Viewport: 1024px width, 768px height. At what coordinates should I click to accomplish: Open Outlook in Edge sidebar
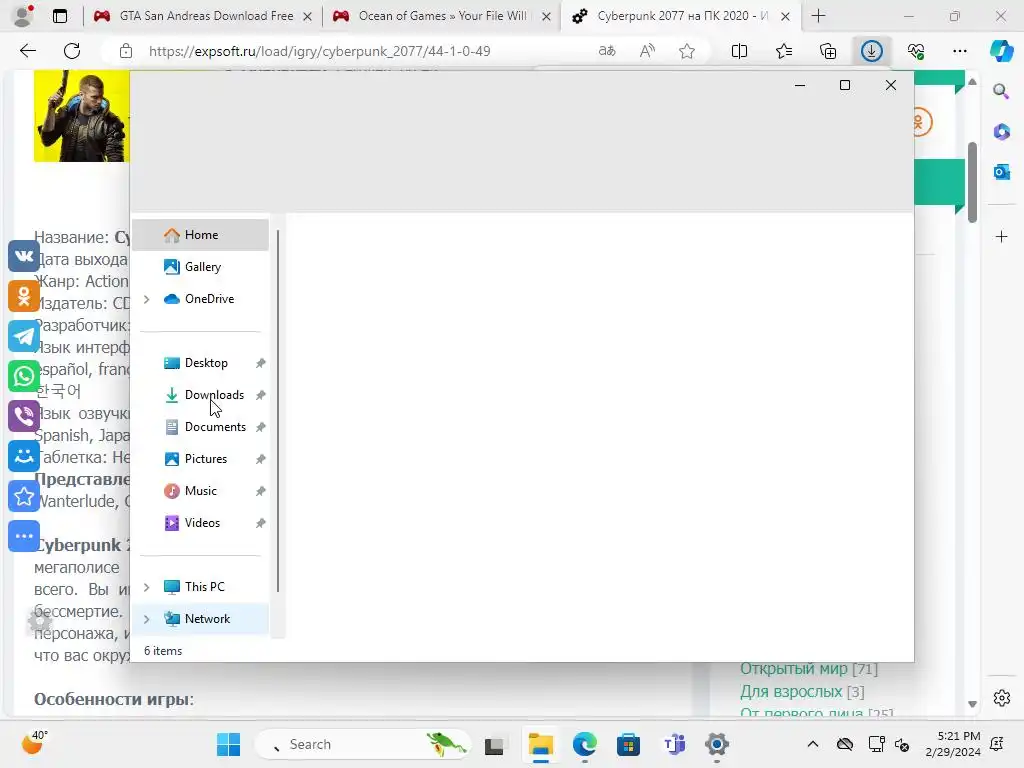(1001, 172)
